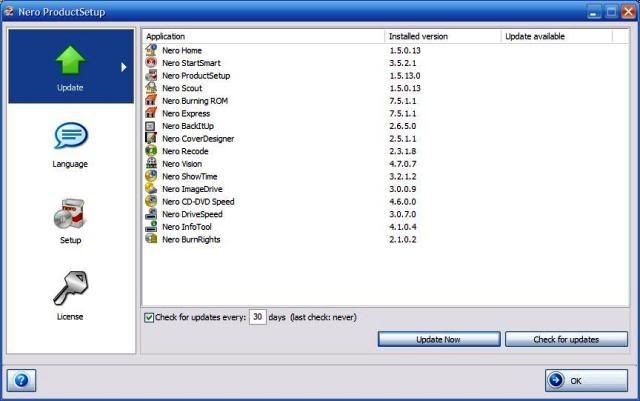The width and height of the screenshot is (640, 401).
Task: Click version 4.7.0.7 of Nero Vision
Action: (x=402, y=164)
